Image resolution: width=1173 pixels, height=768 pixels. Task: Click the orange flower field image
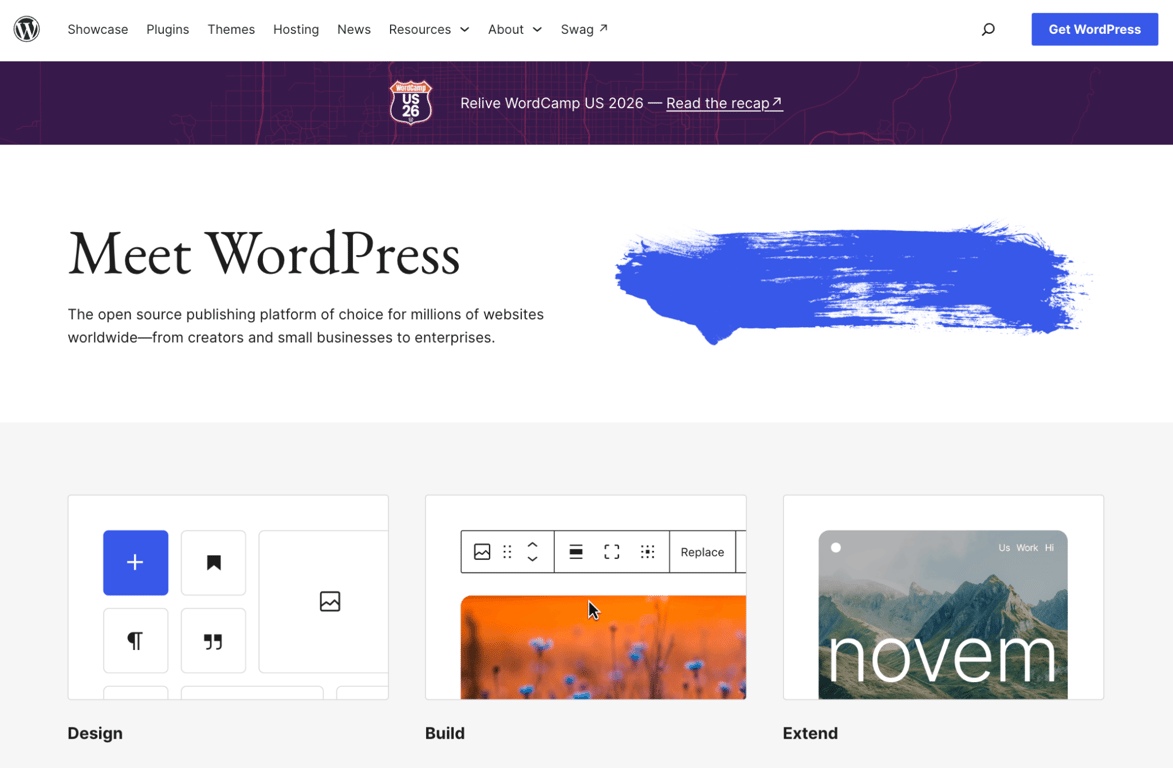click(x=603, y=648)
